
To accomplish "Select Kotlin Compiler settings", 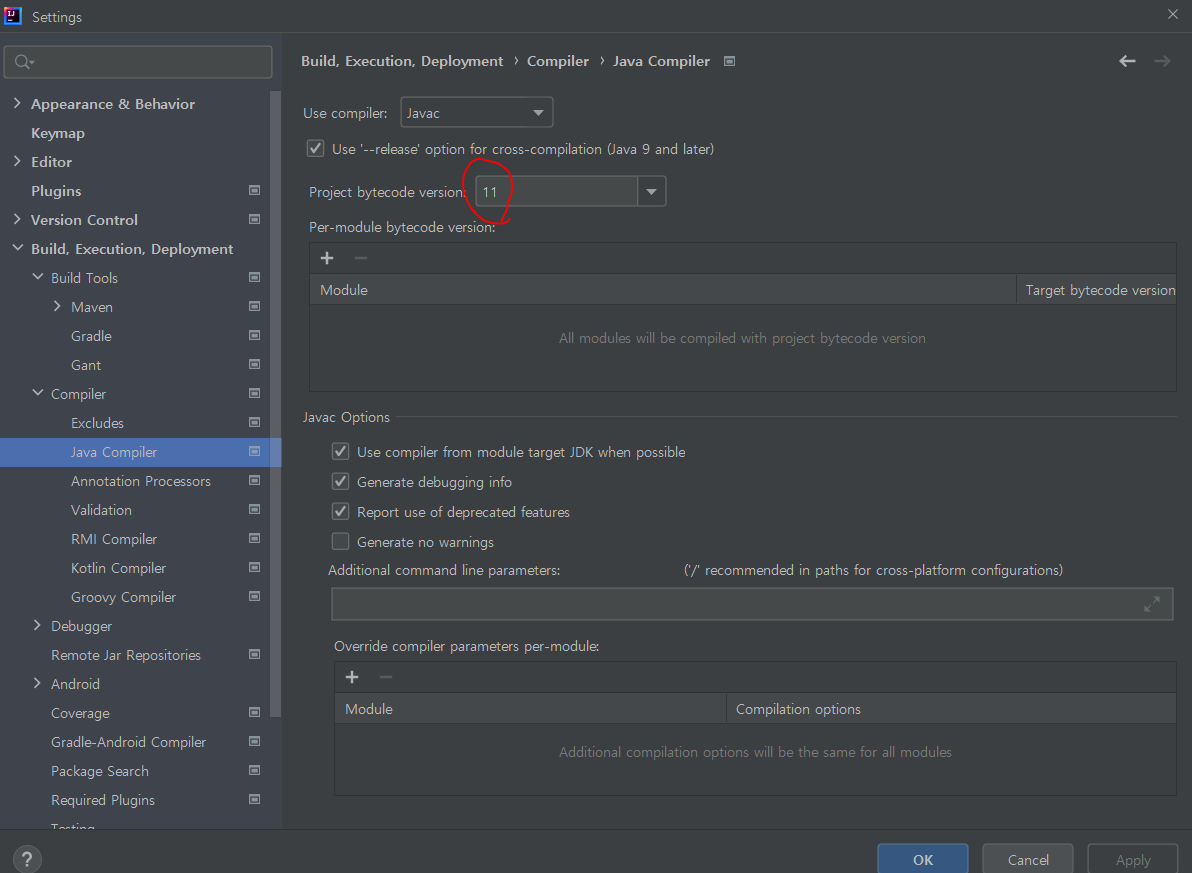I will (x=119, y=568).
